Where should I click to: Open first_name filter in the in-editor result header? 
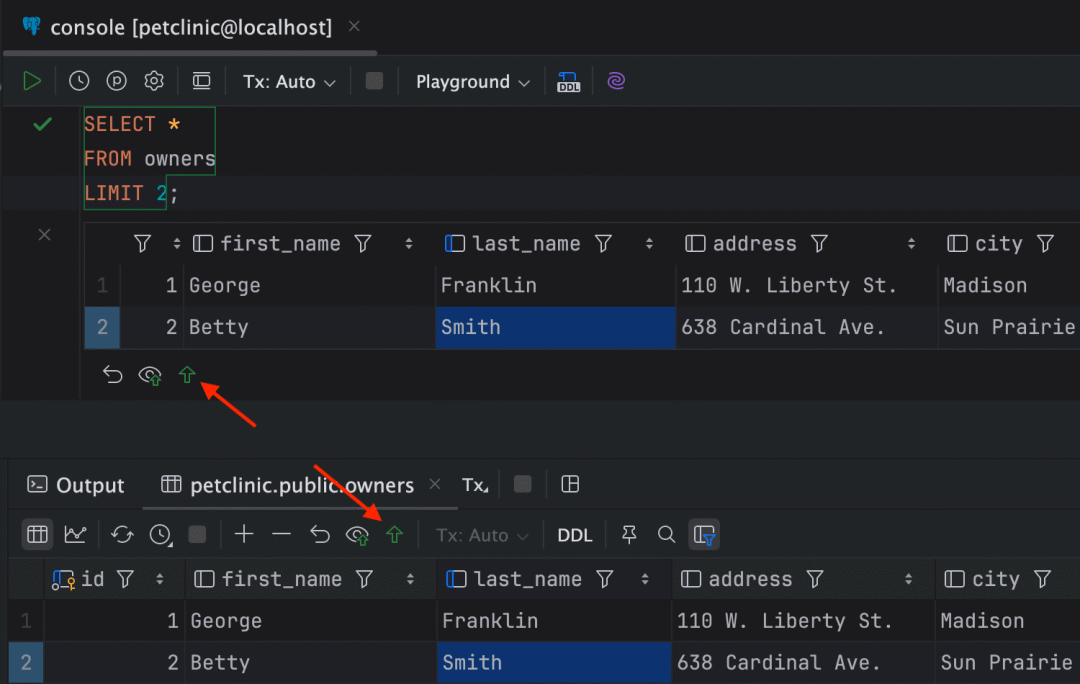[x=363, y=243]
